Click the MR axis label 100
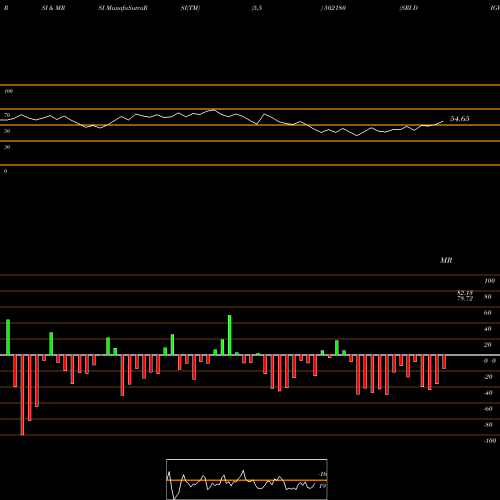The width and height of the screenshot is (500, 500). tap(489, 281)
